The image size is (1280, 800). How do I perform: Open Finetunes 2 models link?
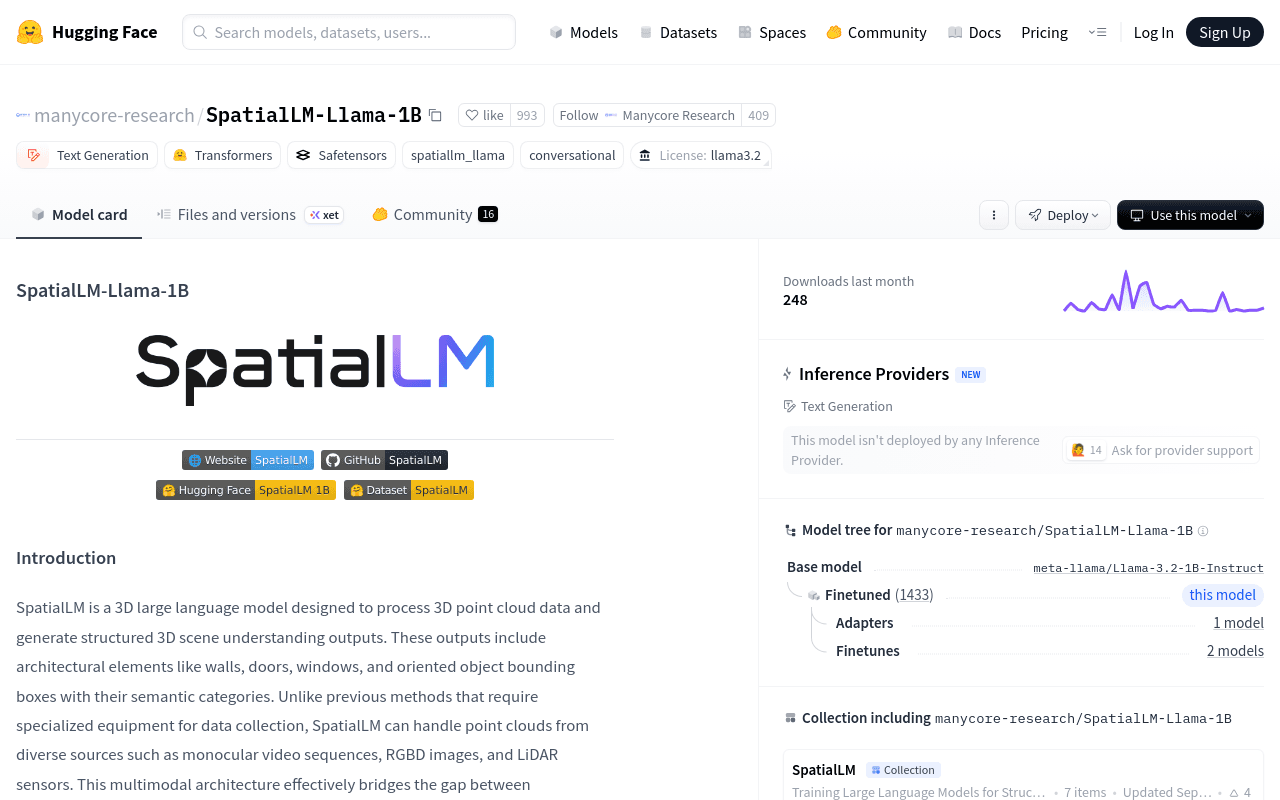tap(1235, 651)
